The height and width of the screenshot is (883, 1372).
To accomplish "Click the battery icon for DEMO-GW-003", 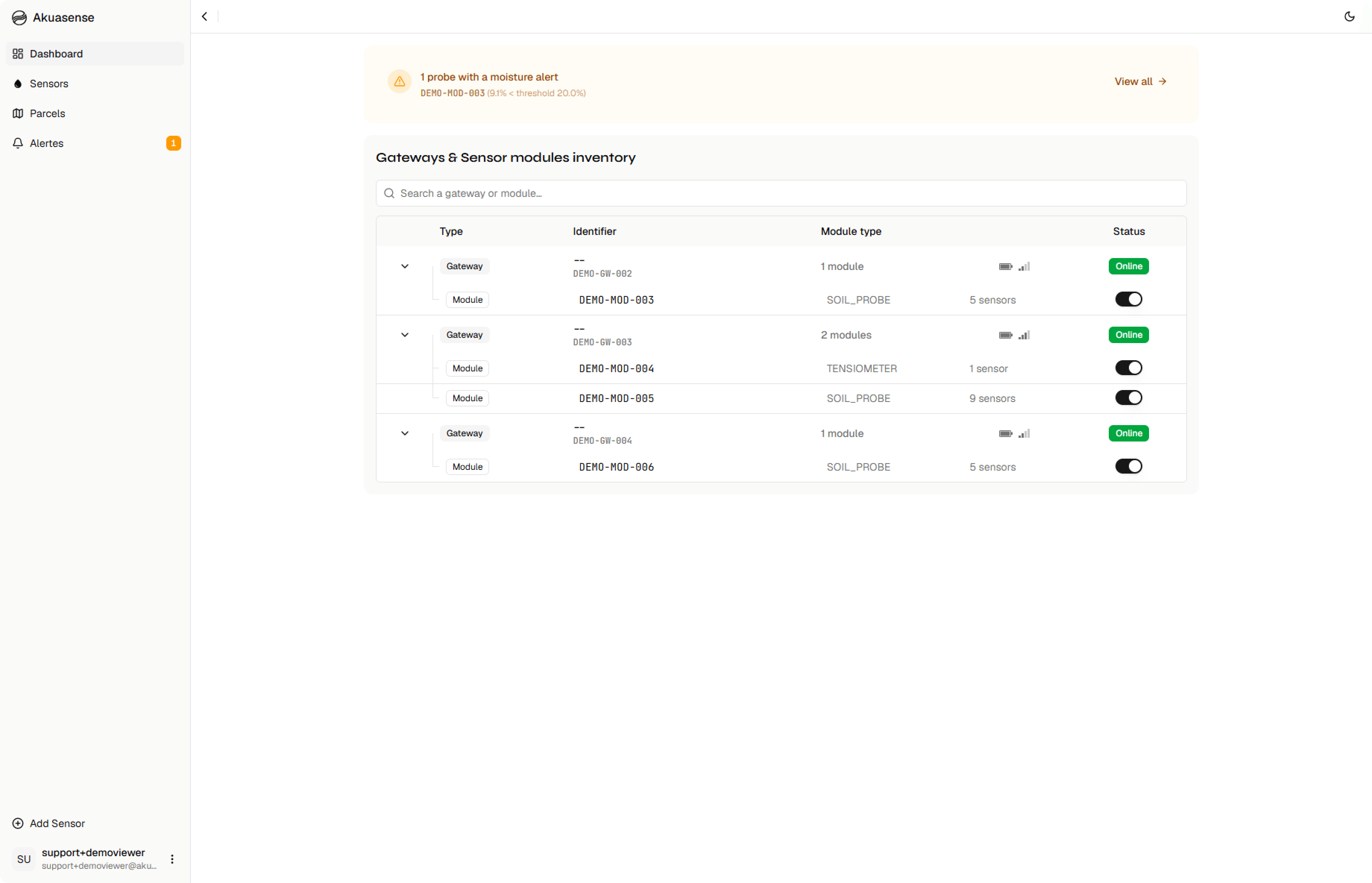I will pos(1005,336).
